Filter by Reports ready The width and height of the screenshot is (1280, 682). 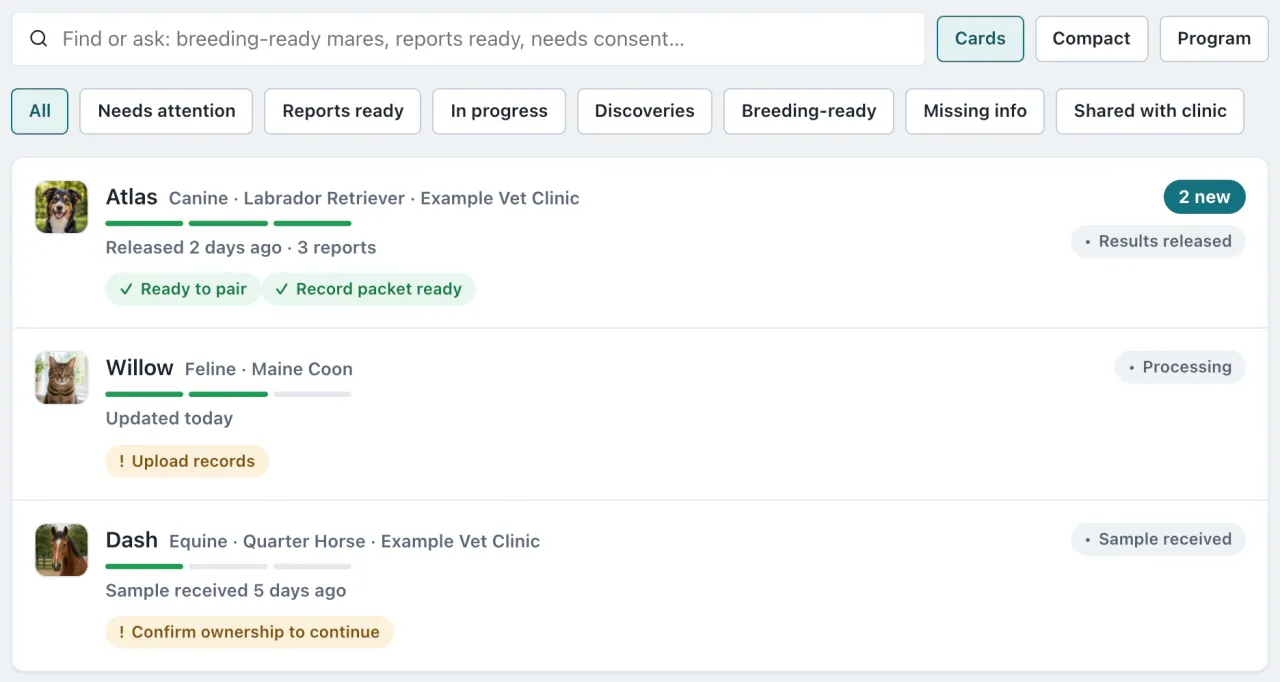[343, 111]
